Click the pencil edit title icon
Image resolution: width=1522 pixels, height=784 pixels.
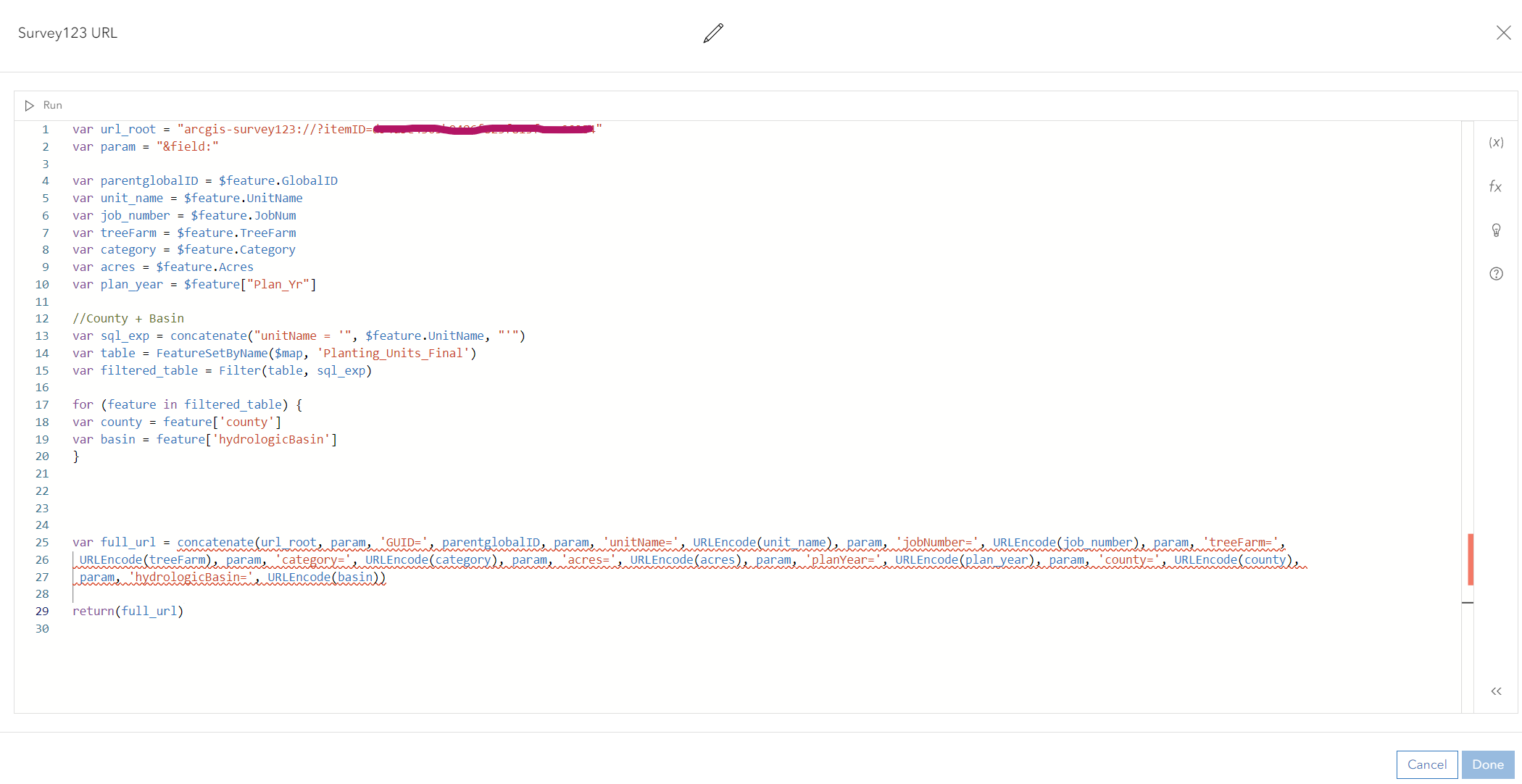tap(713, 33)
